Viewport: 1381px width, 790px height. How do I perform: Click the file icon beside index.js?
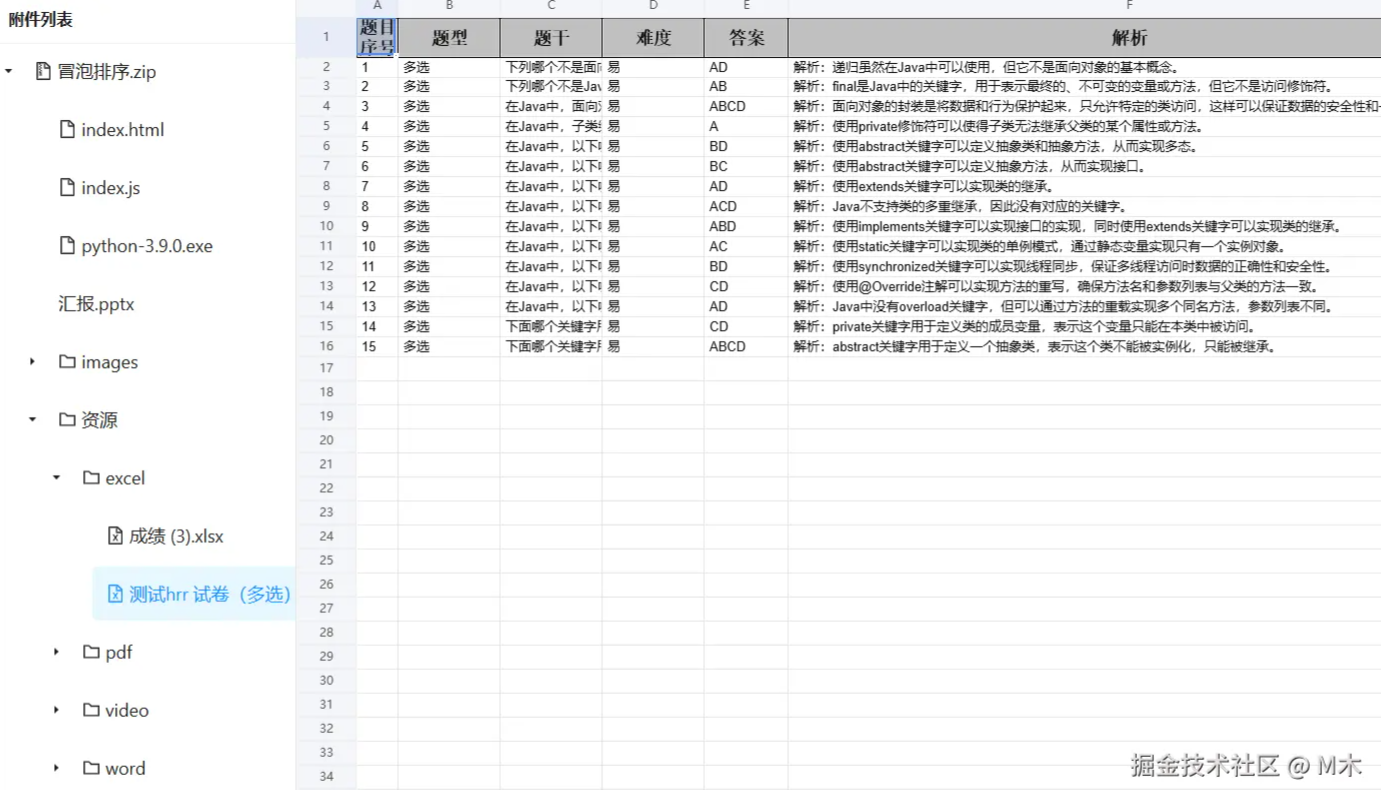click(67, 188)
